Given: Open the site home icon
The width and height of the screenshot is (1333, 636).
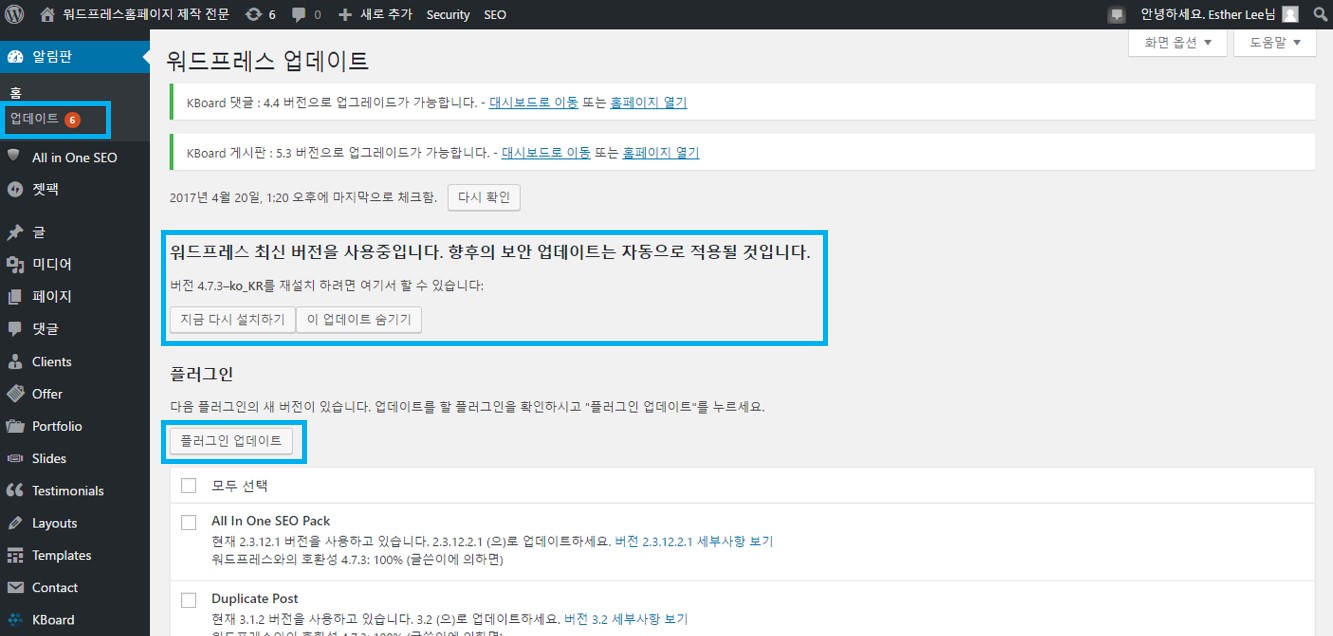Looking at the screenshot, I should [x=47, y=15].
